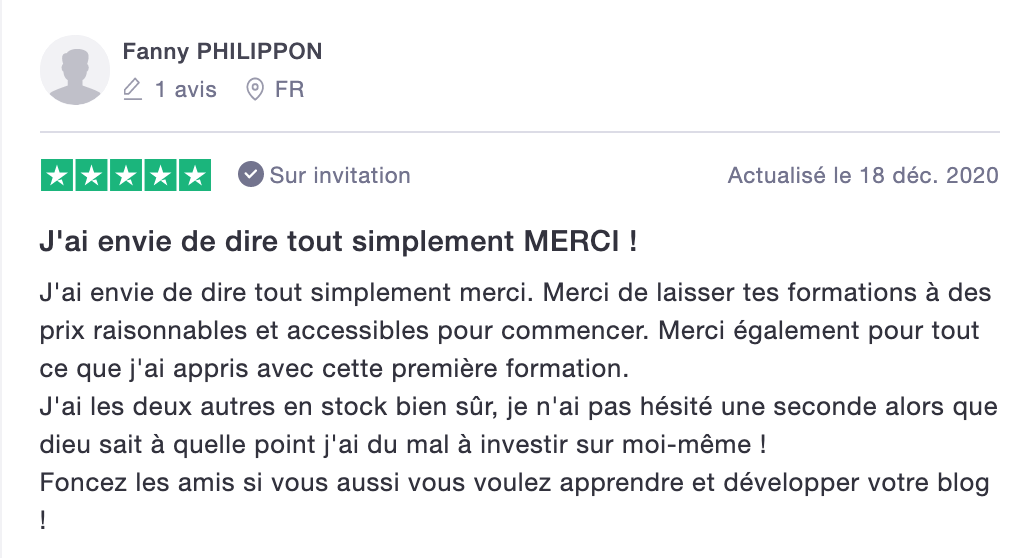Click the second green rating star
This screenshot has height=558, width=1034.
point(92,175)
